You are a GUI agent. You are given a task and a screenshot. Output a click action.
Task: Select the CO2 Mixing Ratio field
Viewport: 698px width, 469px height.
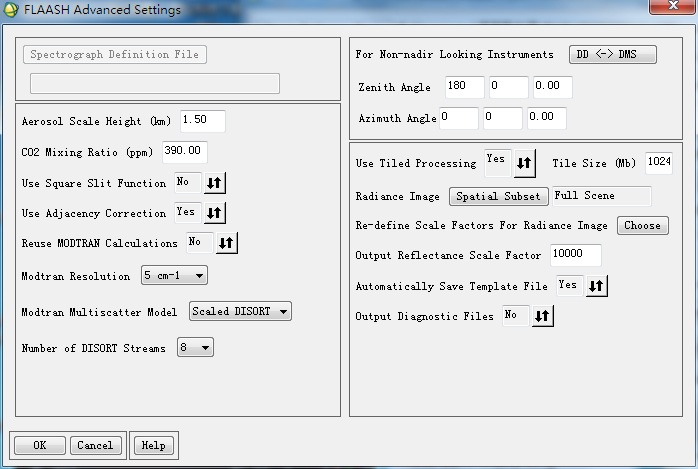[184, 152]
